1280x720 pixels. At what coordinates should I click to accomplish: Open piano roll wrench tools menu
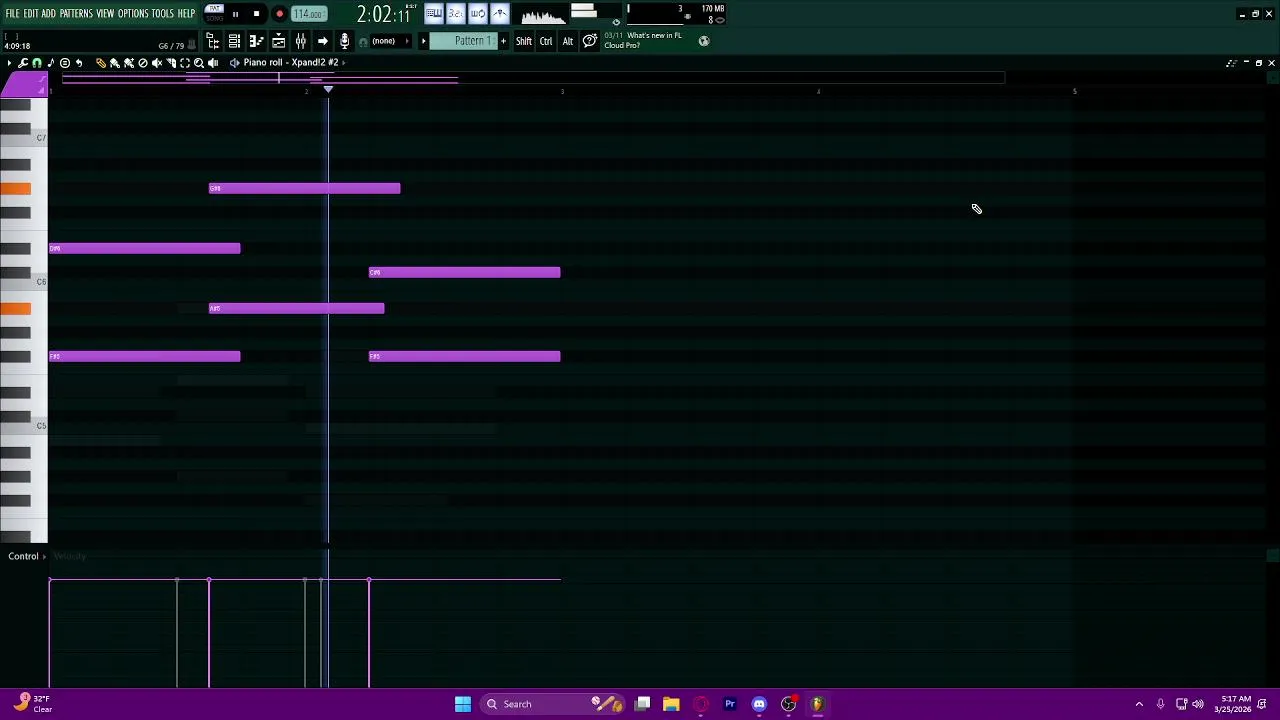(23, 63)
